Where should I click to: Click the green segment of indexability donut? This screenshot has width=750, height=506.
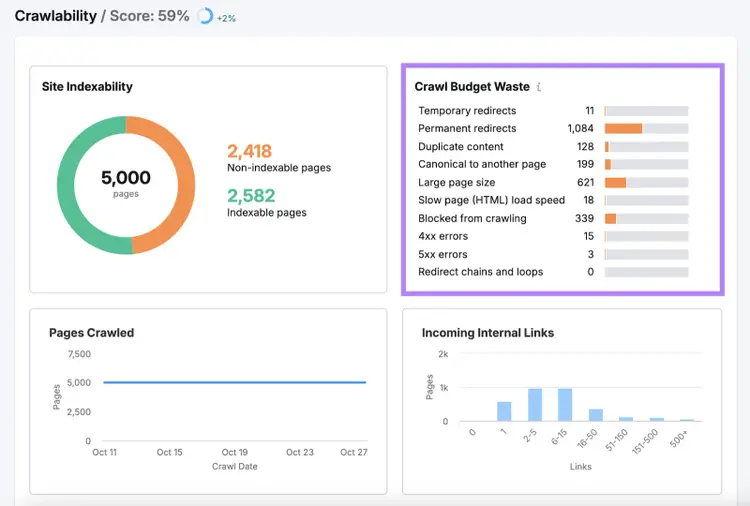tap(67, 184)
